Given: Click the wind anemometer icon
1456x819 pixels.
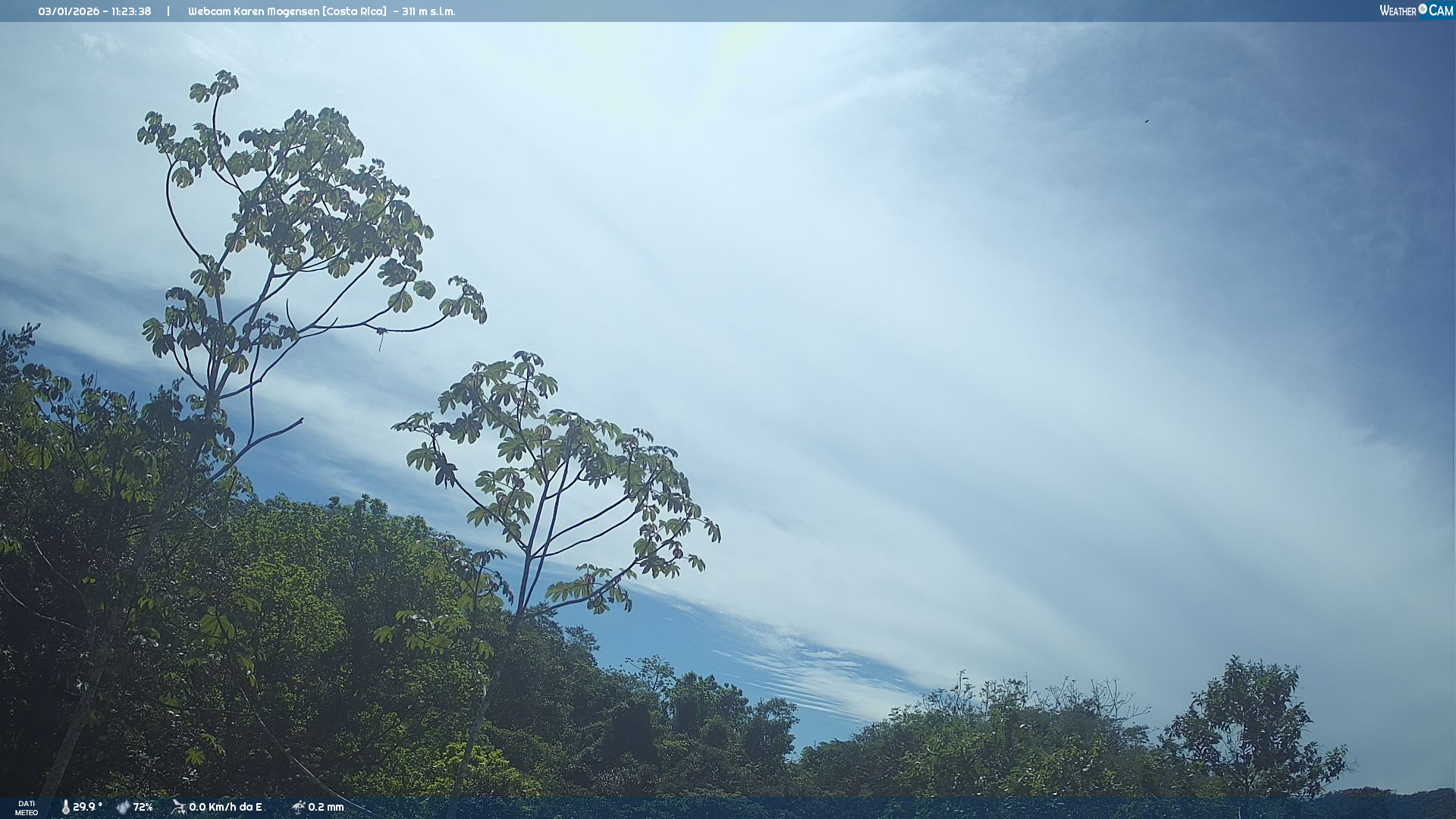Looking at the screenshot, I should (x=179, y=807).
